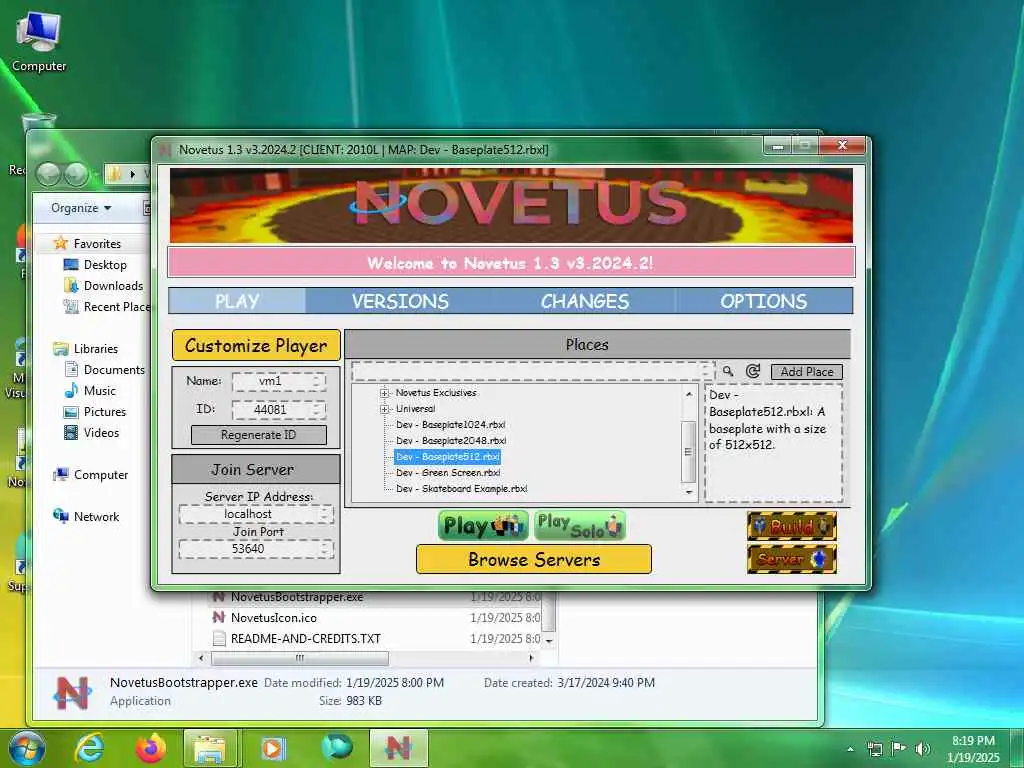
Task: Click the Novetus taskbar button
Action: point(399,748)
